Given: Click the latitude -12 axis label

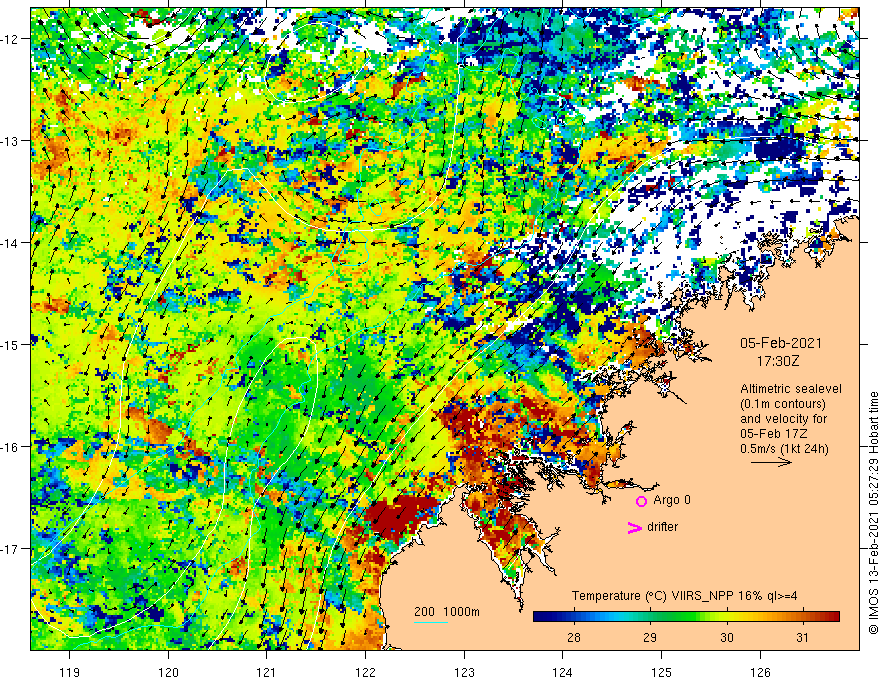Looking at the screenshot, I should 11,39.
